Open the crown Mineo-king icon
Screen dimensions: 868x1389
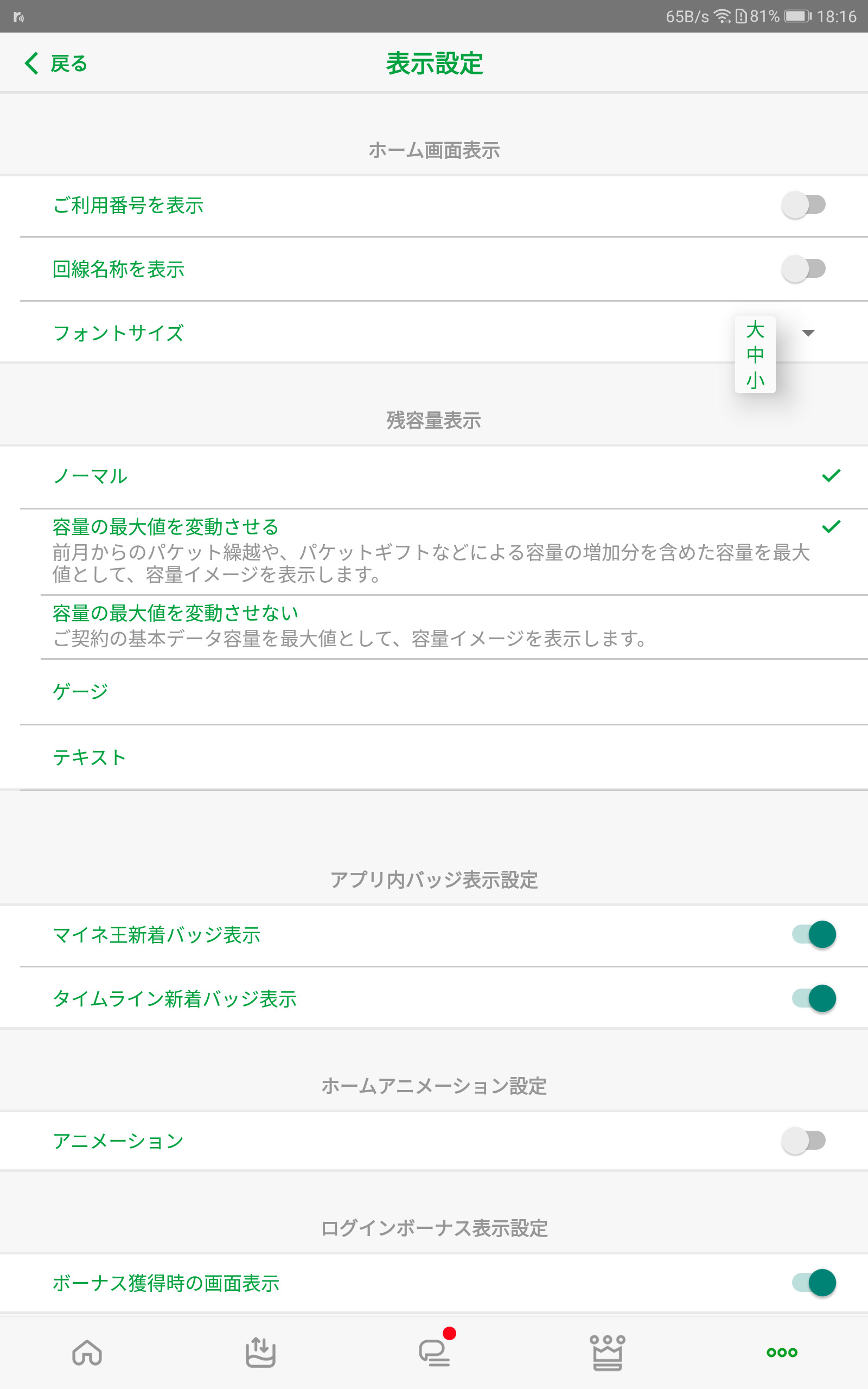click(608, 1352)
